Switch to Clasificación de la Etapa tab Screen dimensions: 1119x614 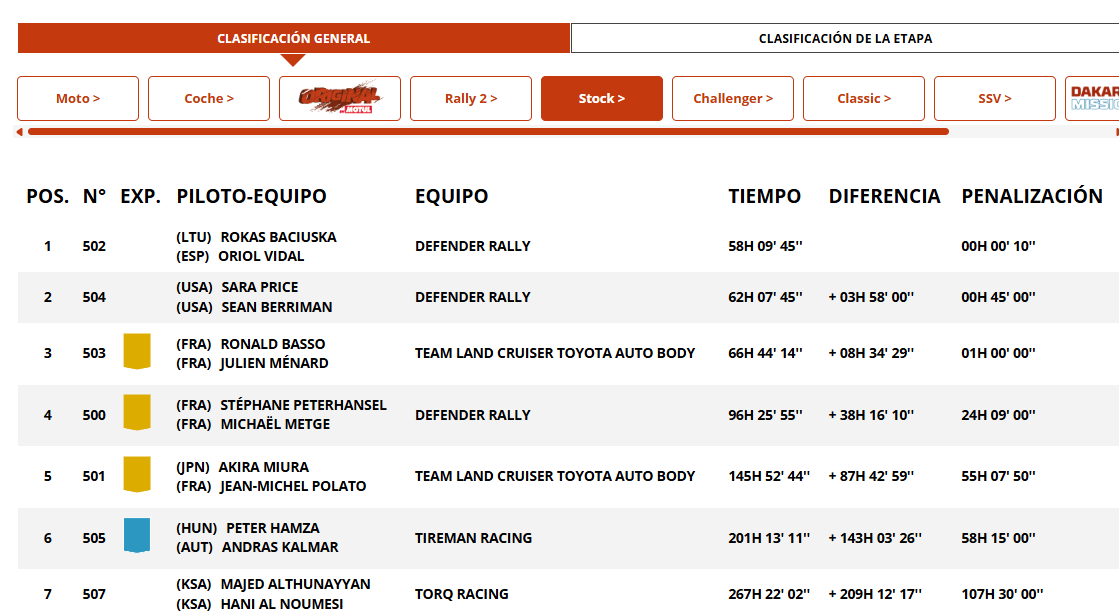coord(845,38)
